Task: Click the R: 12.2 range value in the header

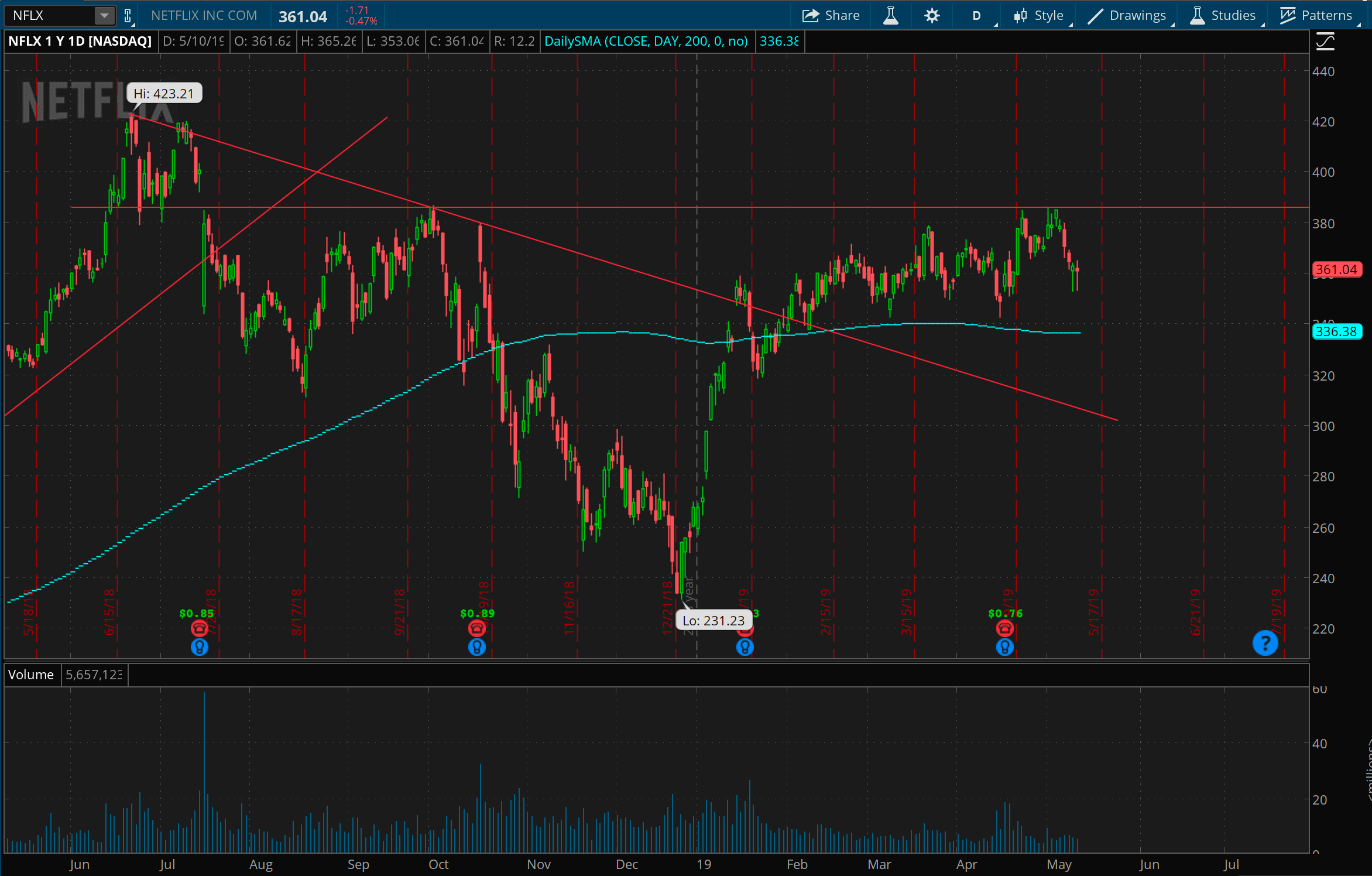Action: (x=514, y=41)
